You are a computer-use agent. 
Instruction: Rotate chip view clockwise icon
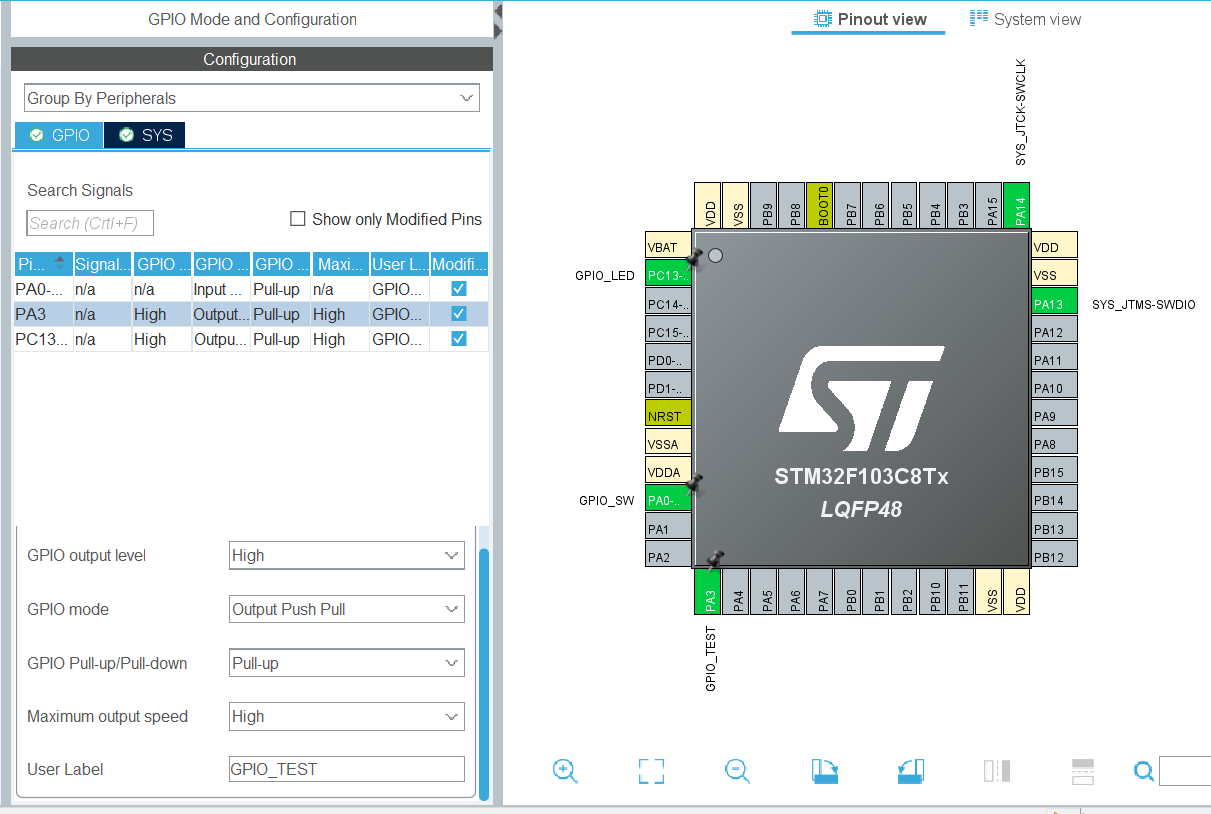(824, 770)
